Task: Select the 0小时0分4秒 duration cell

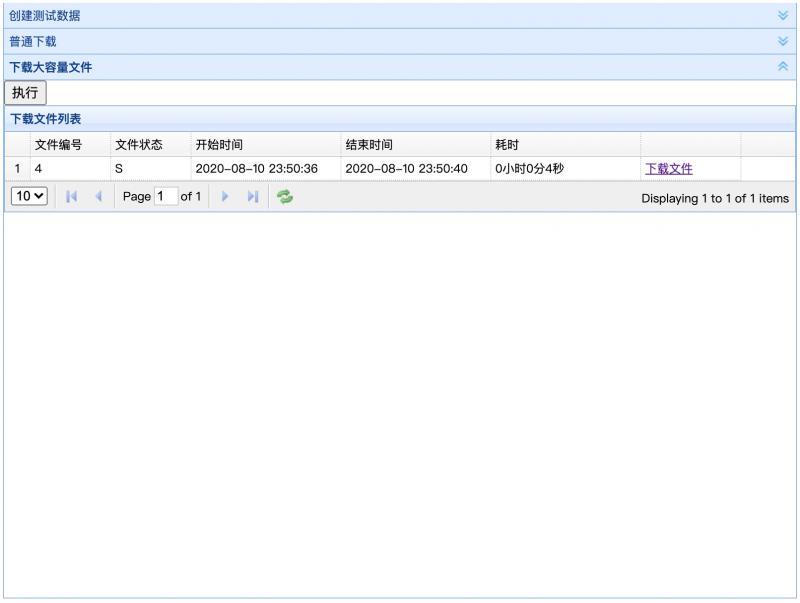Action: (566, 169)
